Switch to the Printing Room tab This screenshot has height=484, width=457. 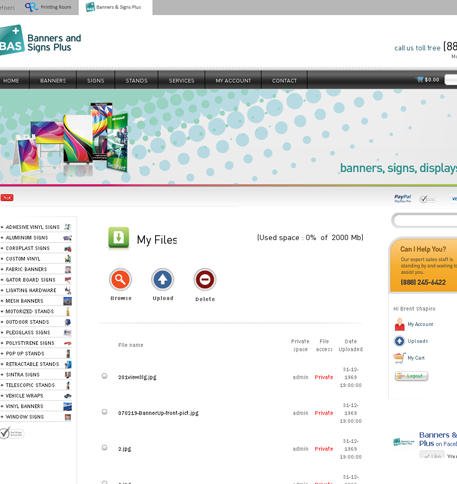coord(48,7)
